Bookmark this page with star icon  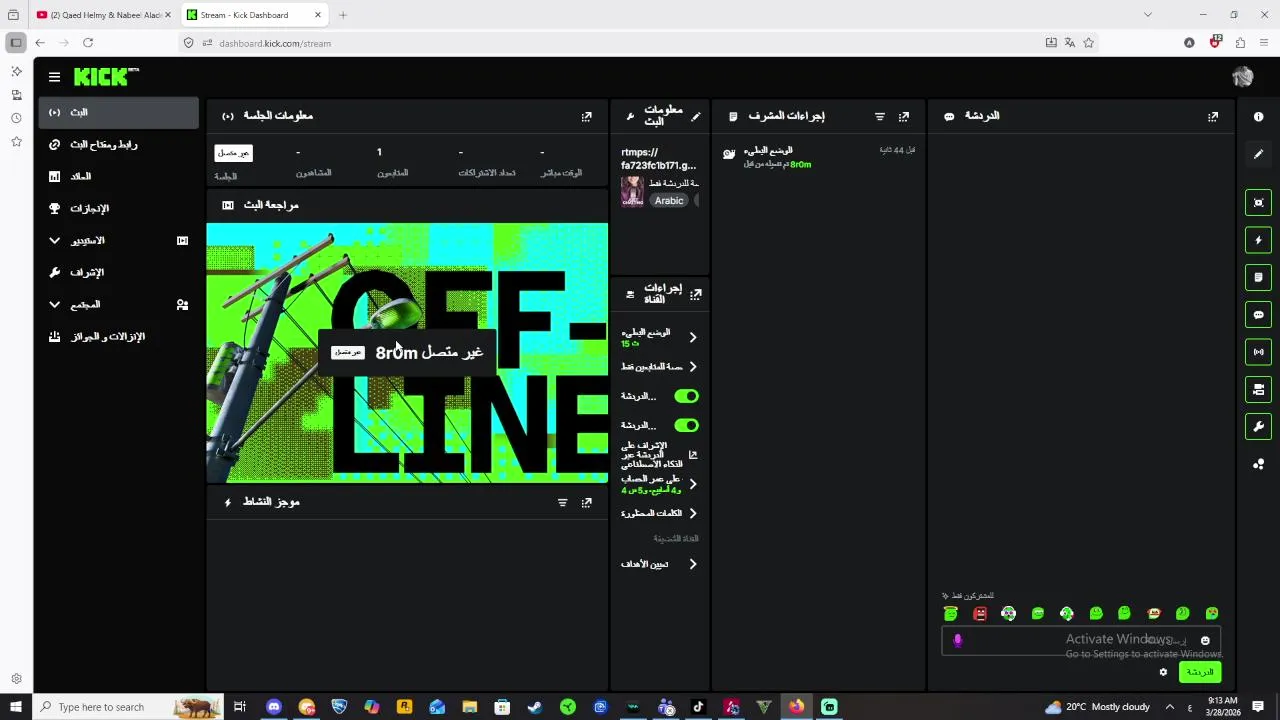click(1089, 43)
